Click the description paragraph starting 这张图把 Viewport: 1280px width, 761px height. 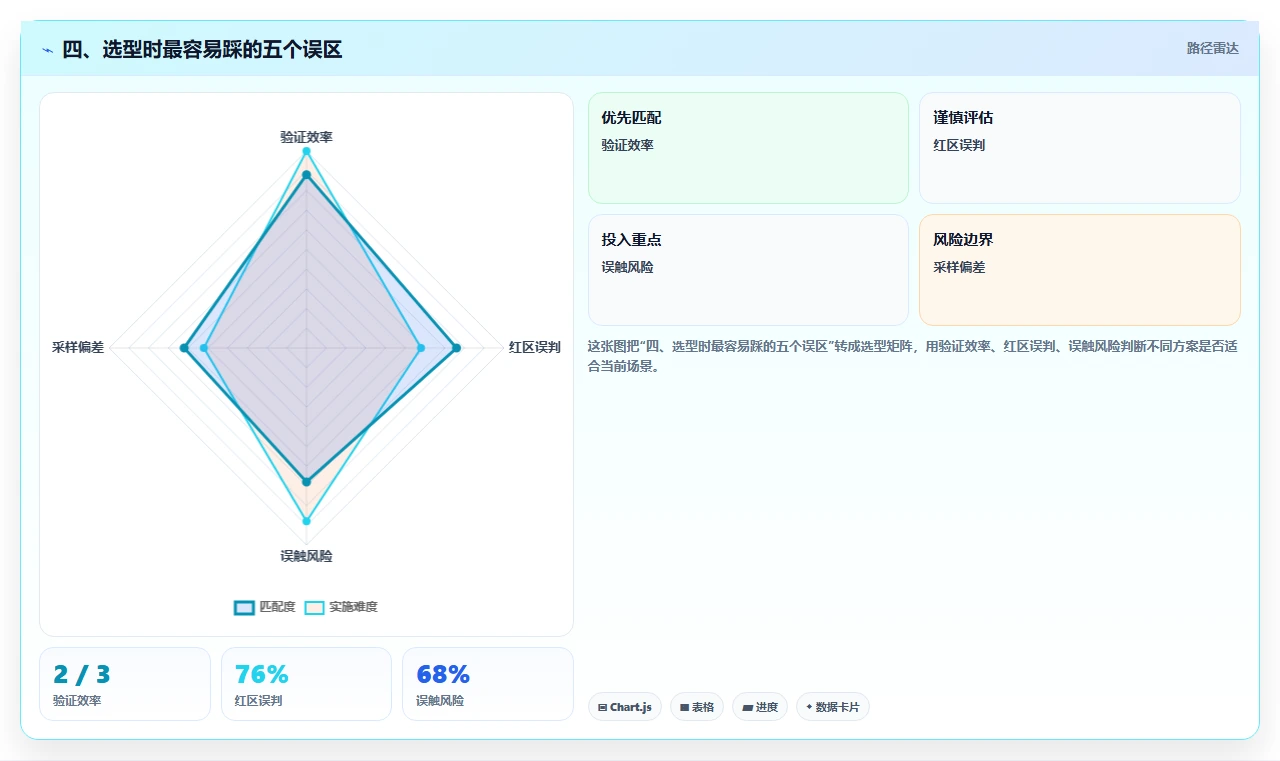tap(913, 357)
